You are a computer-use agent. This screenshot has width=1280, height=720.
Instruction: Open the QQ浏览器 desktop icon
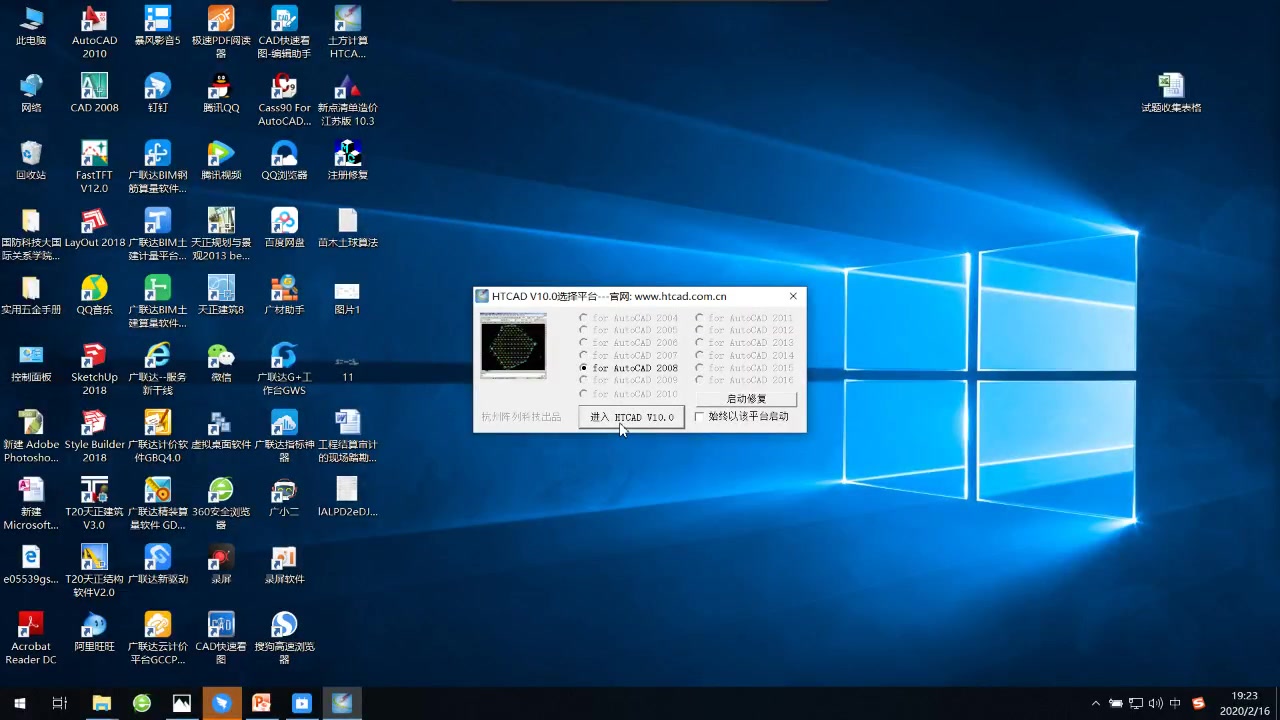point(284,160)
